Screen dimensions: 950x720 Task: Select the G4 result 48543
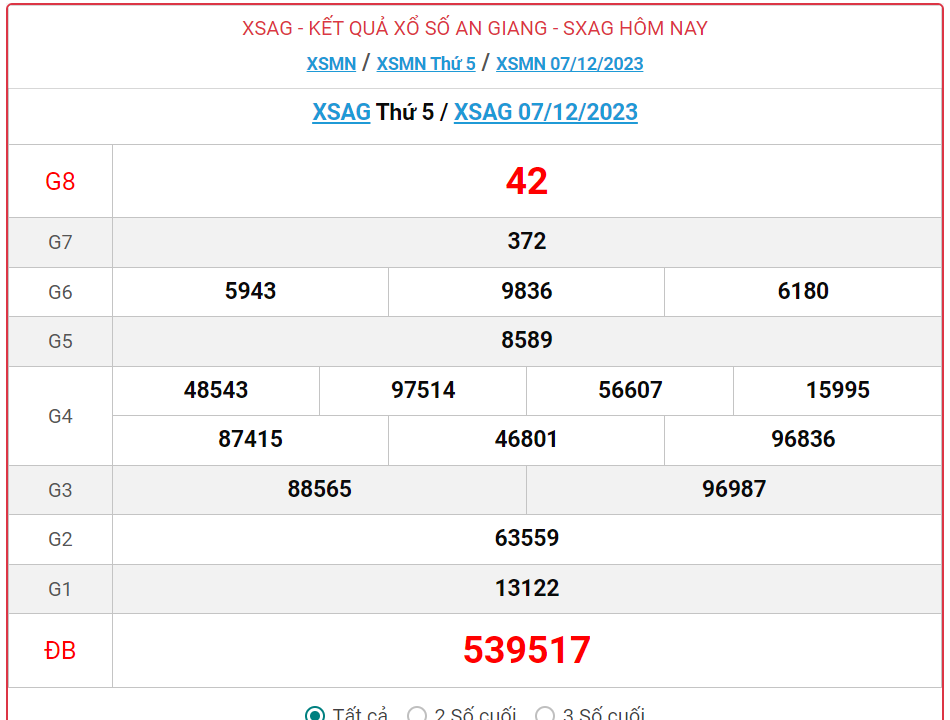tap(216, 390)
